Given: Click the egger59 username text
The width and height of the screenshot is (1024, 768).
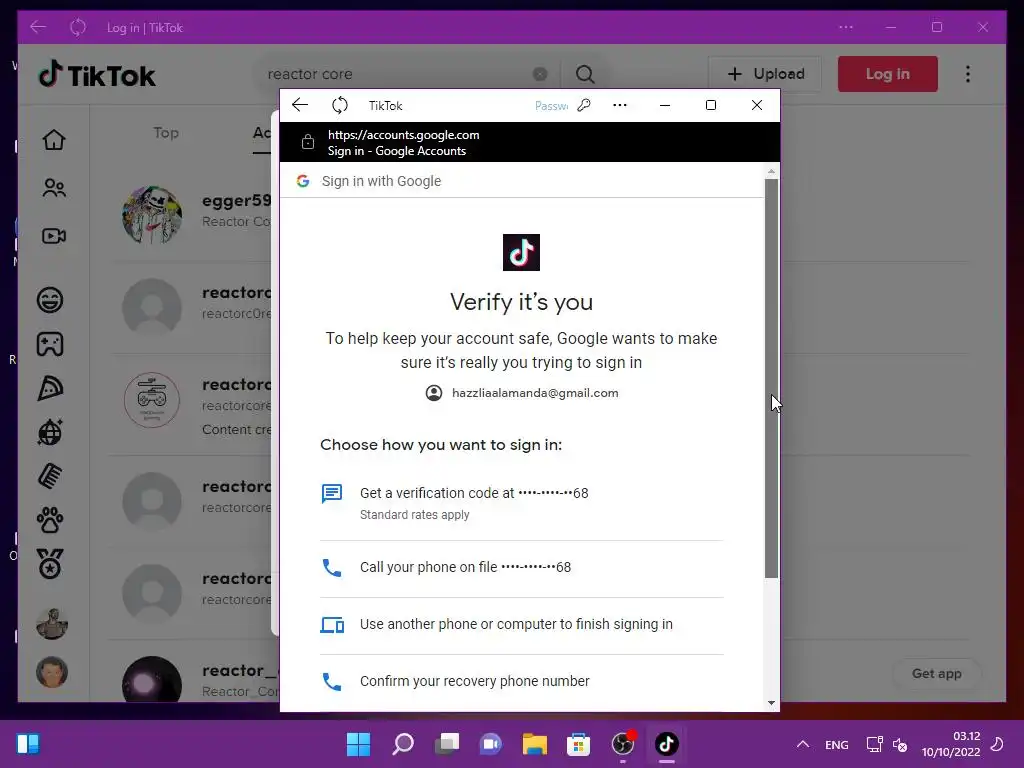Looking at the screenshot, I should [x=236, y=200].
